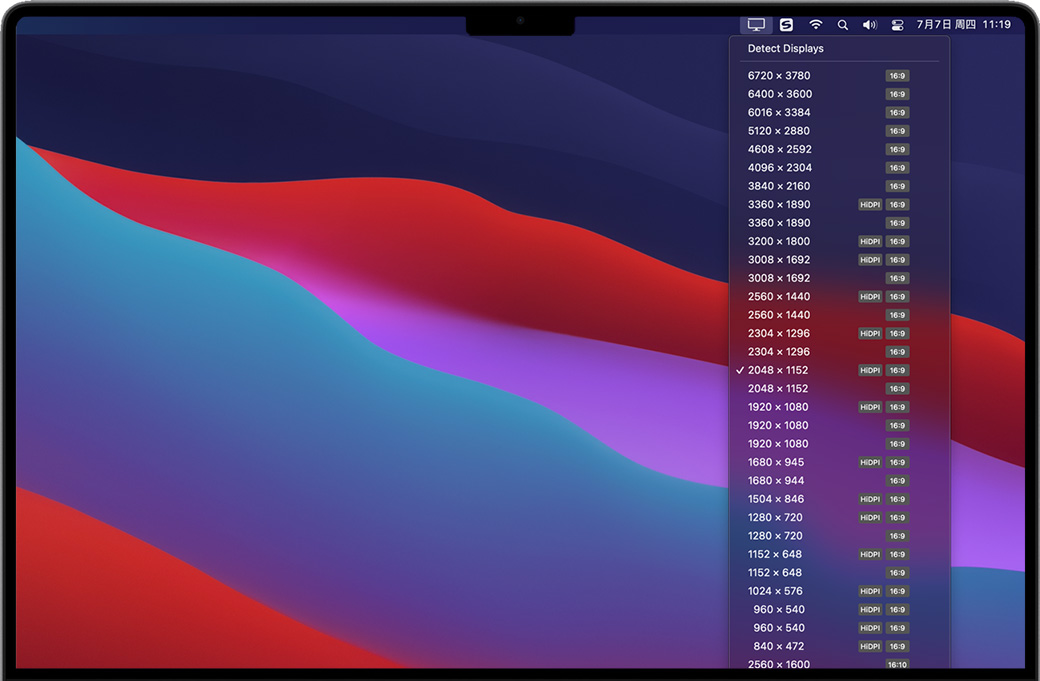Select 840 × 472 HiDPI resolution
Viewport: 1040px width, 681px height.
[x=779, y=646]
